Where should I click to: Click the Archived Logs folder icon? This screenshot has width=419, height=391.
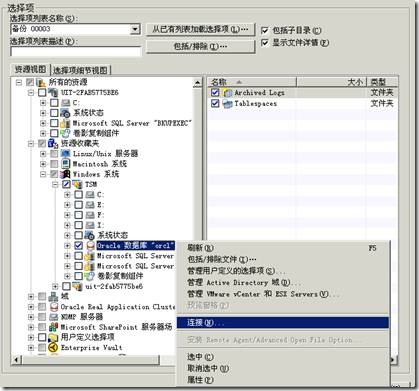coord(227,93)
